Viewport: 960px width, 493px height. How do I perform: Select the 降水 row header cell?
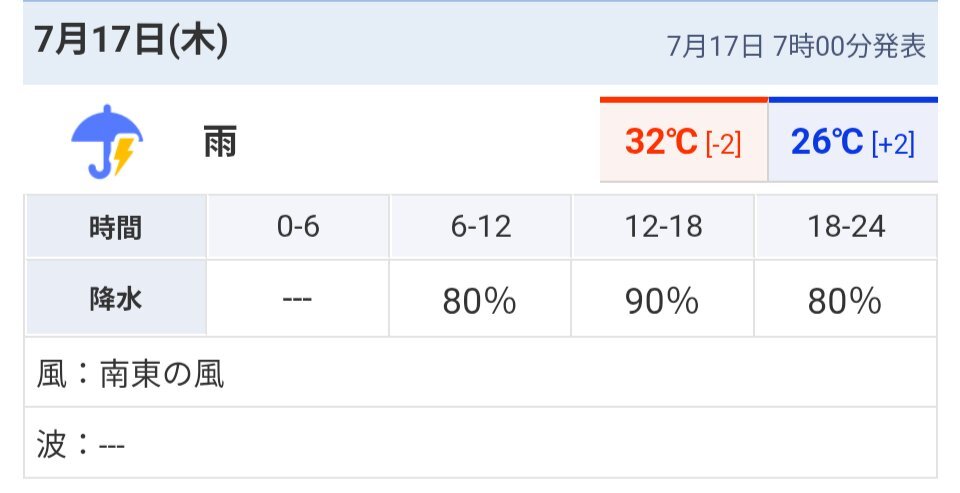coord(116,299)
